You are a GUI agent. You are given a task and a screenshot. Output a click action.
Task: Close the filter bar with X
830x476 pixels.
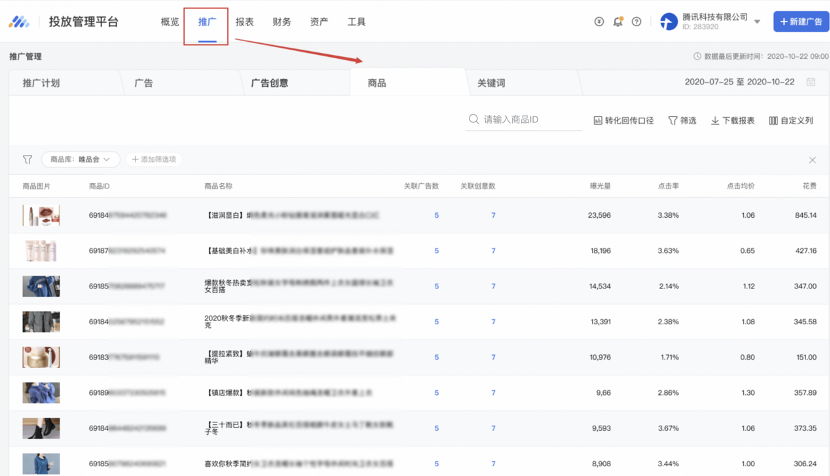coord(812,160)
